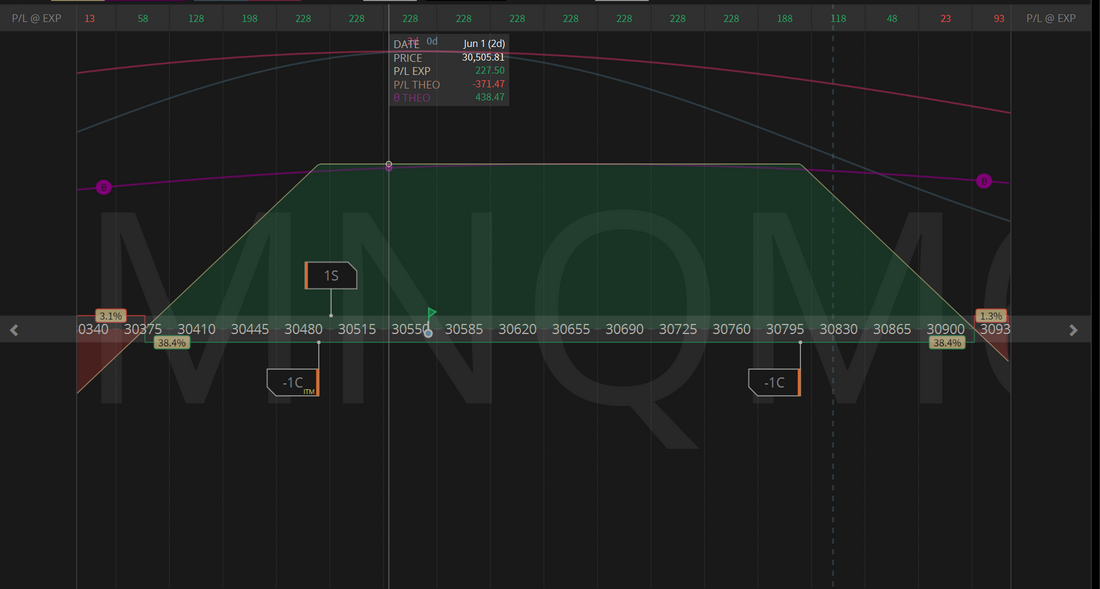Click the 128 P/L value
The width and height of the screenshot is (1100, 589).
point(196,18)
